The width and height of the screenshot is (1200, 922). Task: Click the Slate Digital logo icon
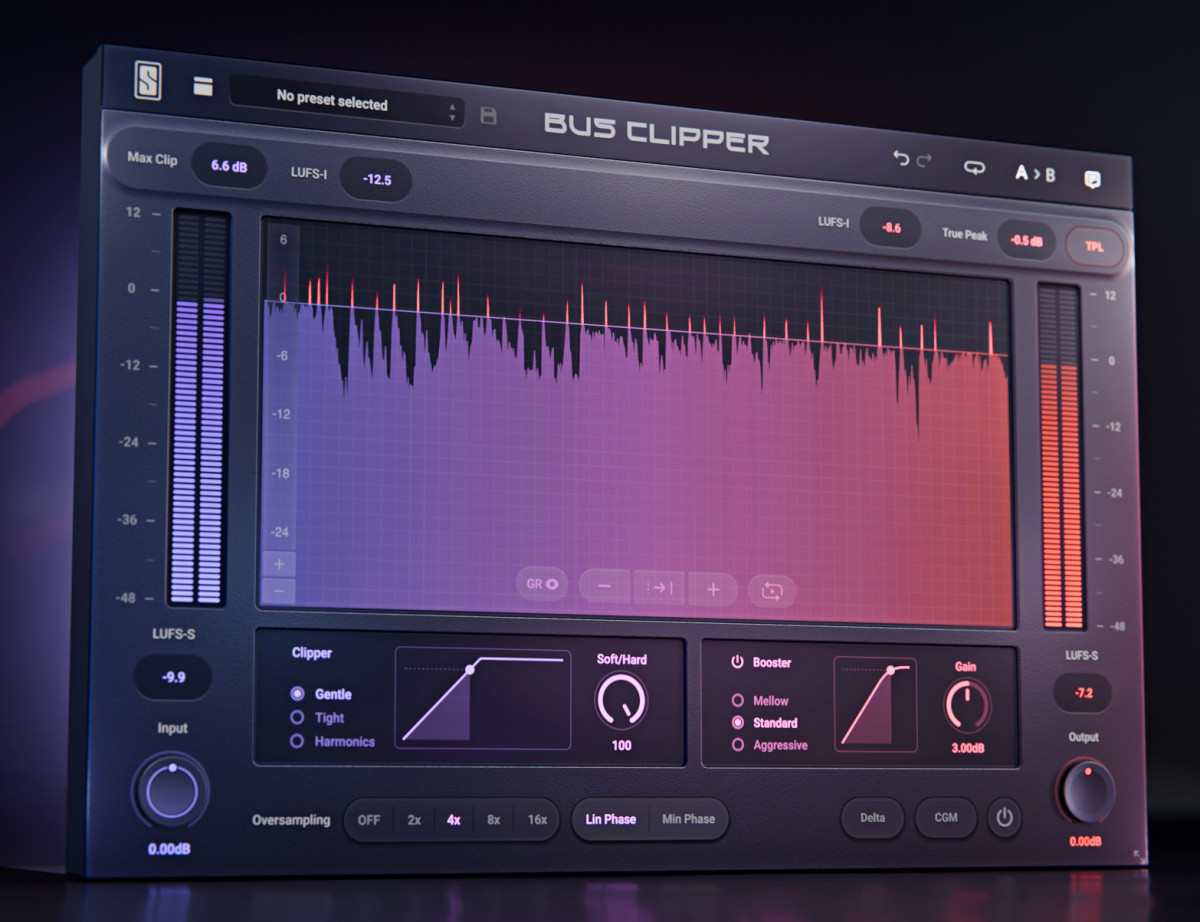[x=148, y=81]
